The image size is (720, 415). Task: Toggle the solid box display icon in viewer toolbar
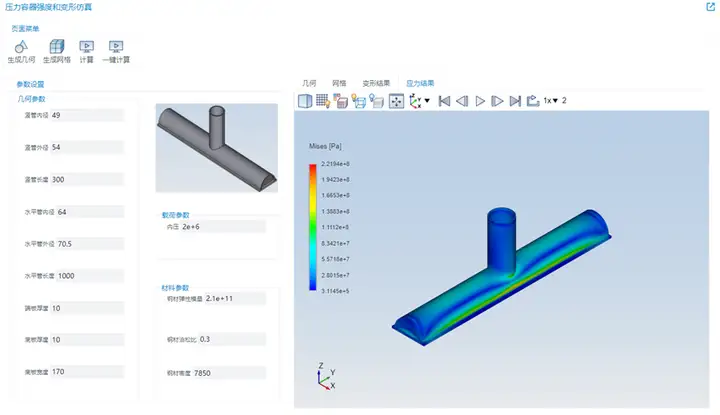click(x=305, y=101)
